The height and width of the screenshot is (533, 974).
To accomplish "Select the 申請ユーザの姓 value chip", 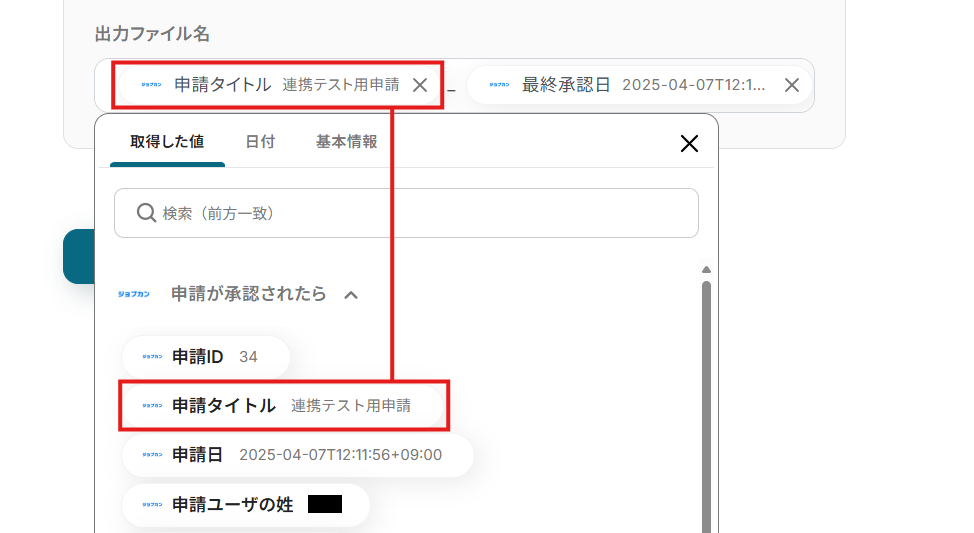I will [x=246, y=504].
